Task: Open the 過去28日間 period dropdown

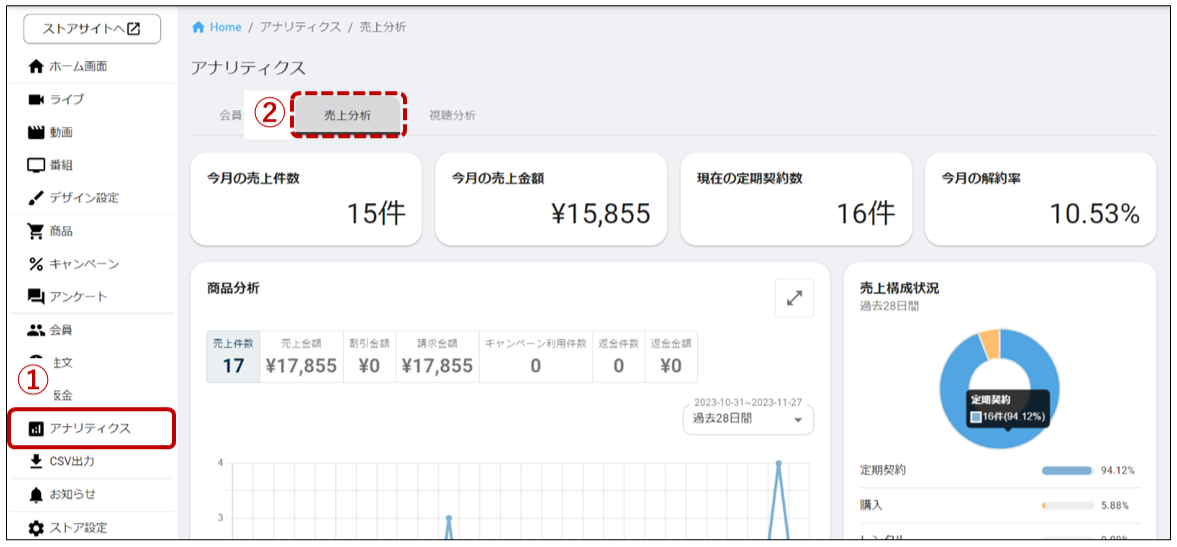Action: [x=748, y=419]
